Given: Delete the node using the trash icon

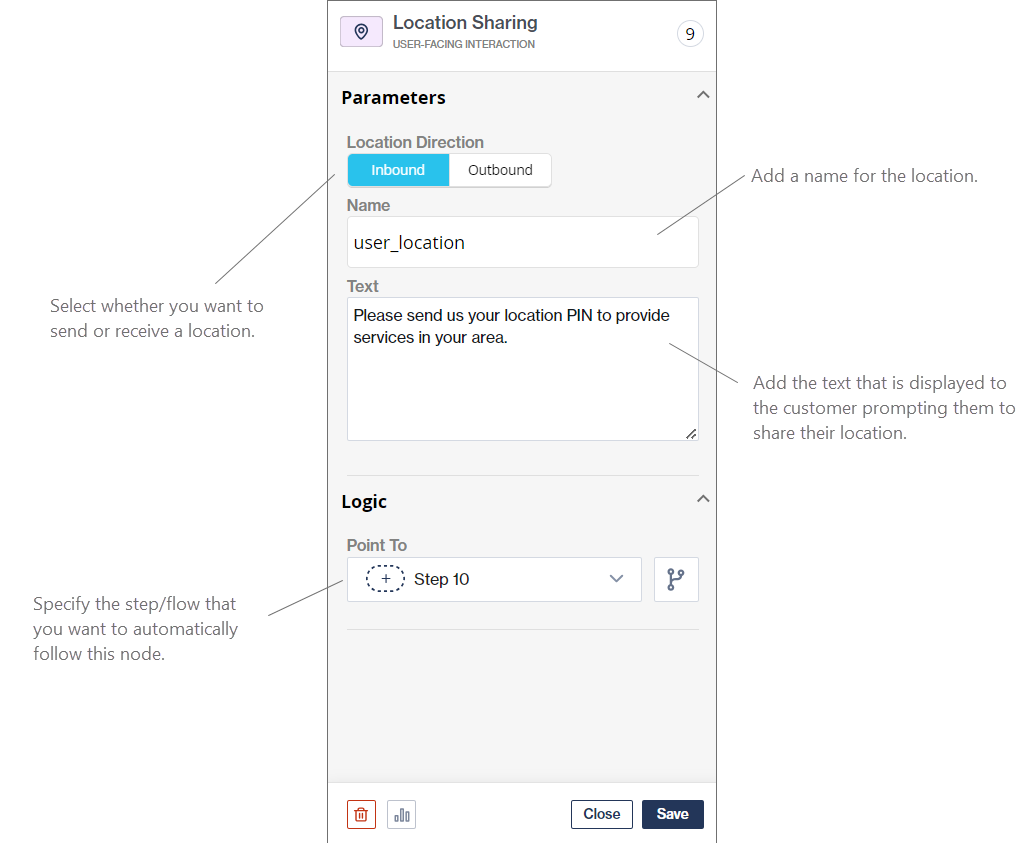Looking at the screenshot, I should pos(361,814).
